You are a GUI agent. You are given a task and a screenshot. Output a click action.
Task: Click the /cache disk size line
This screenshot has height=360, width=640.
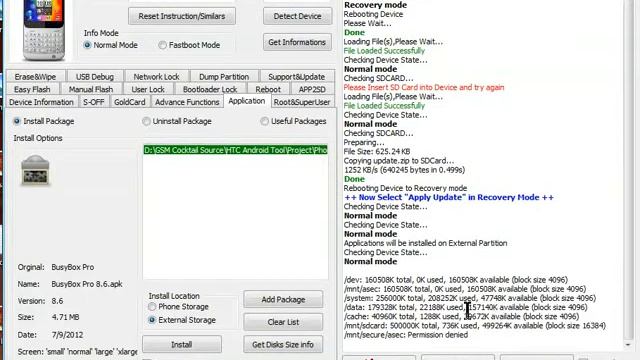(x=461, y=316)
